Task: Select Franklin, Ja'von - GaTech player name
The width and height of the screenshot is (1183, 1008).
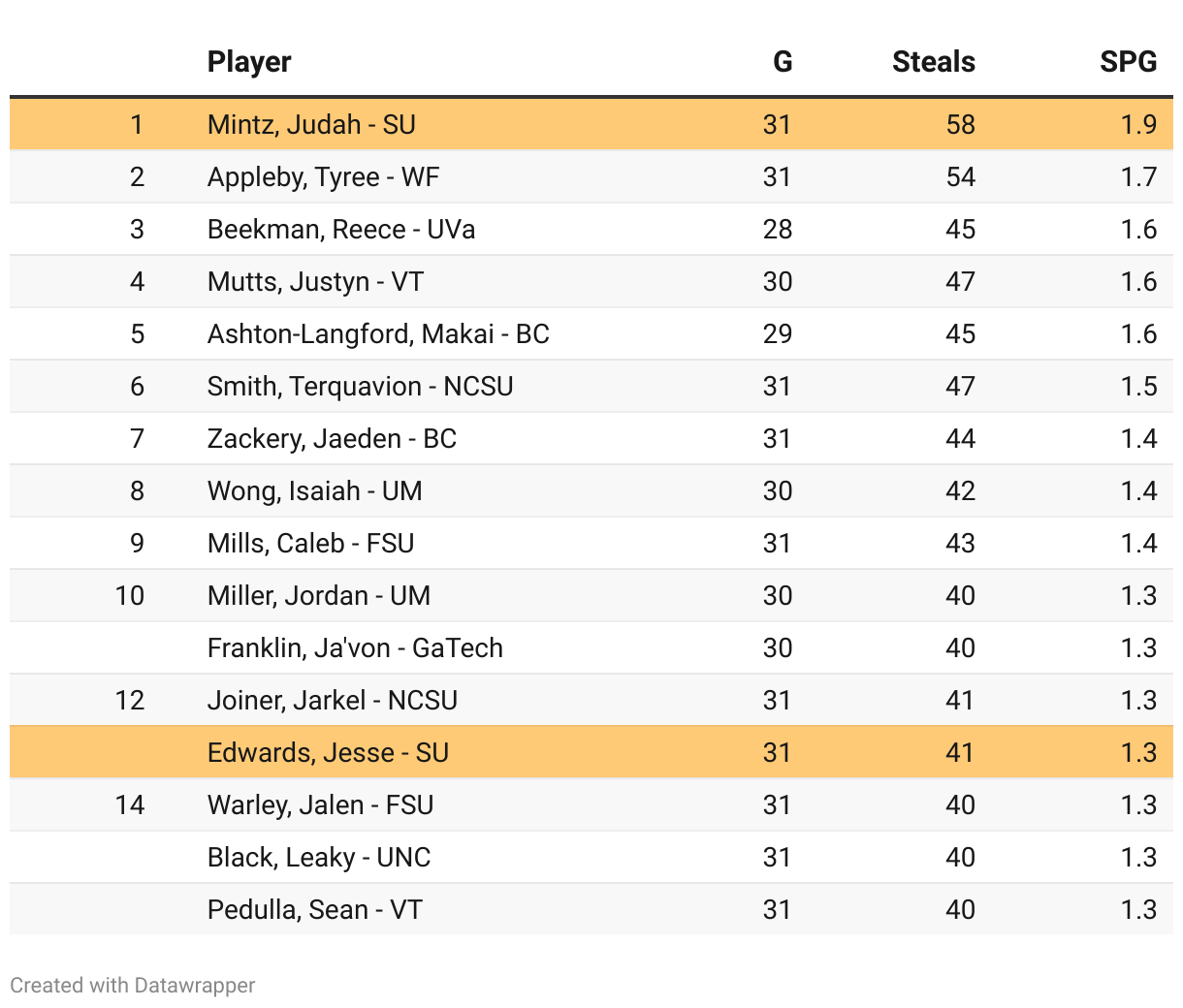Action: (x=355, y=648)
